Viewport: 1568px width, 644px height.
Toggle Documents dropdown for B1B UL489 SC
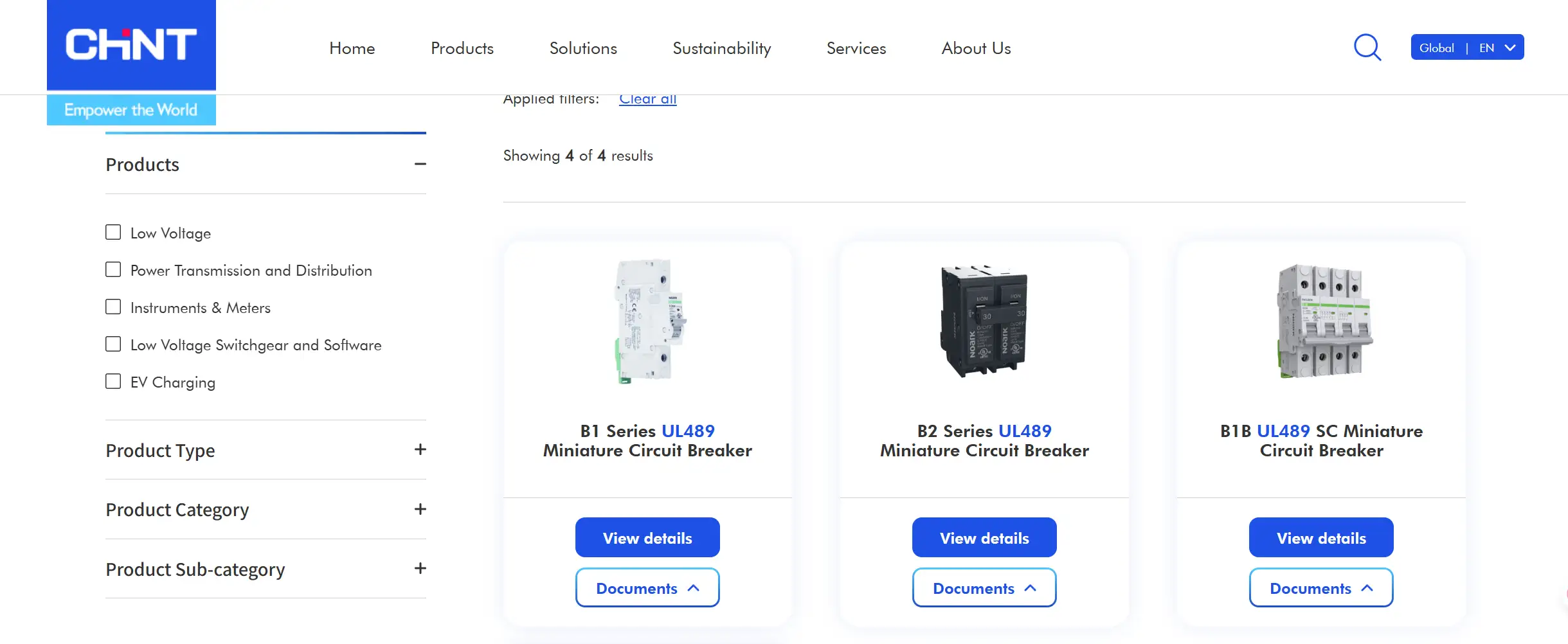coord(1321,587)
